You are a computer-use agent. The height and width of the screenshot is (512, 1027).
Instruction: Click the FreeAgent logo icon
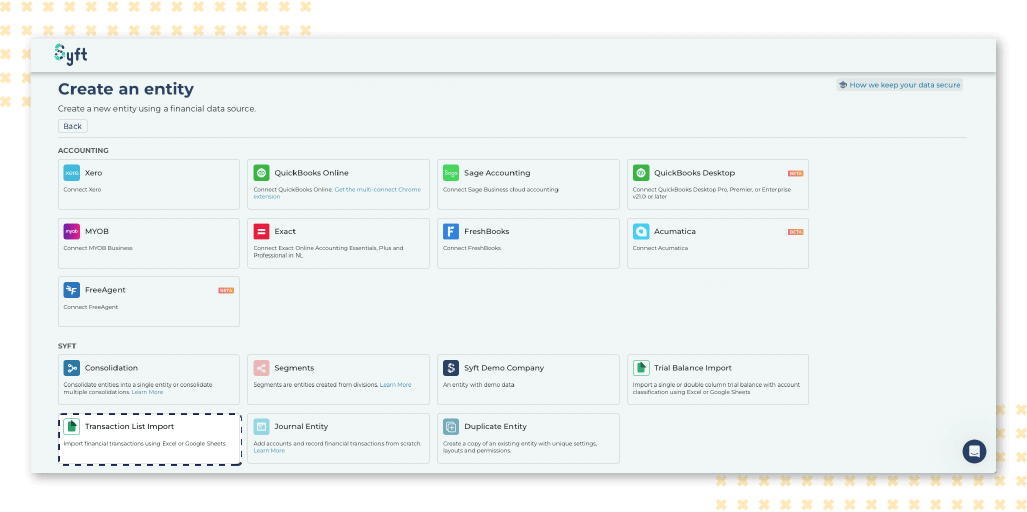(x=71, y=290)
